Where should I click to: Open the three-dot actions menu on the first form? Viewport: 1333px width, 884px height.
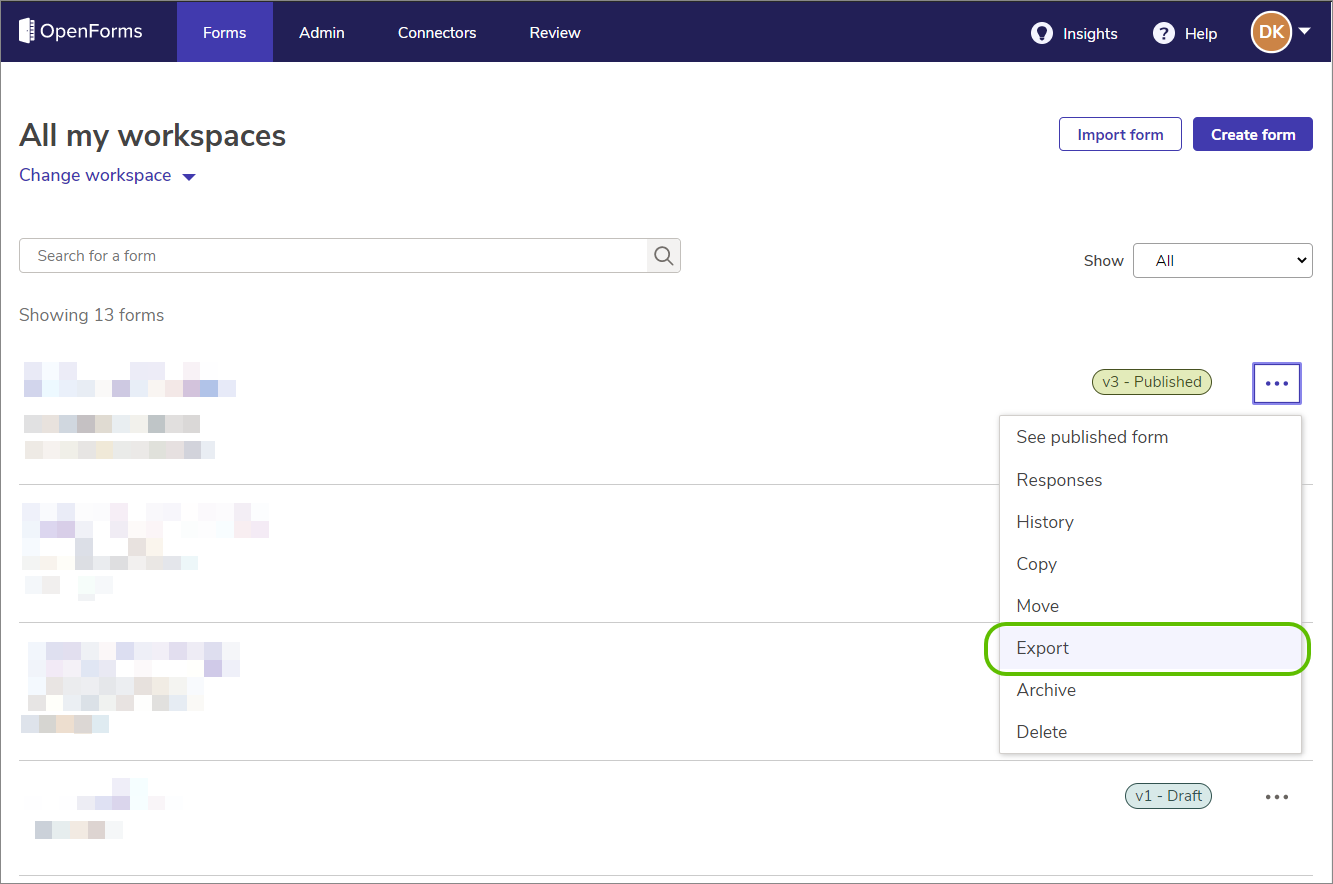click(1276, 382)
